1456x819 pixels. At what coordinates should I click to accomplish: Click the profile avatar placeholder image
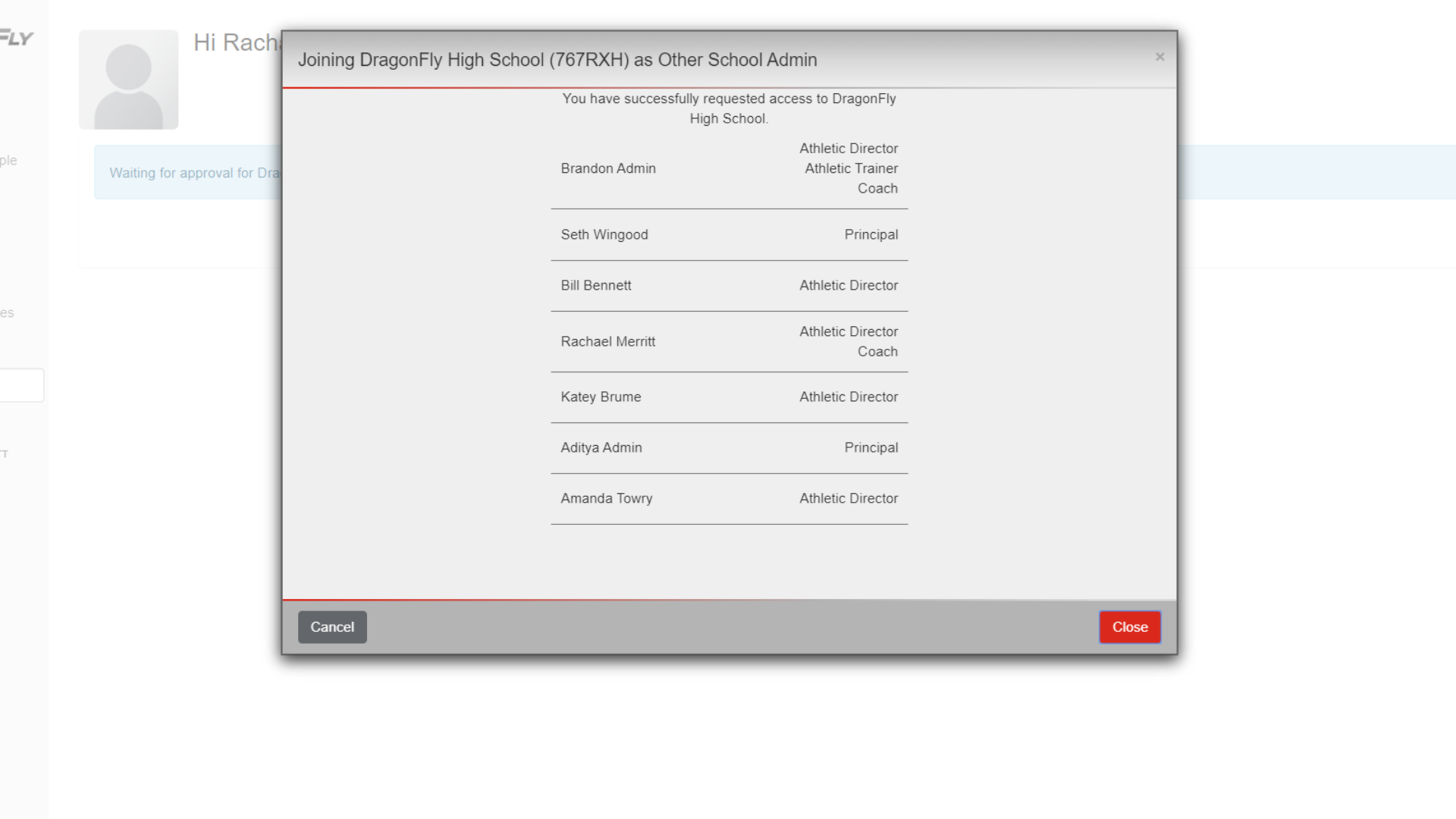pyautogui.click(x=128, y=80)
